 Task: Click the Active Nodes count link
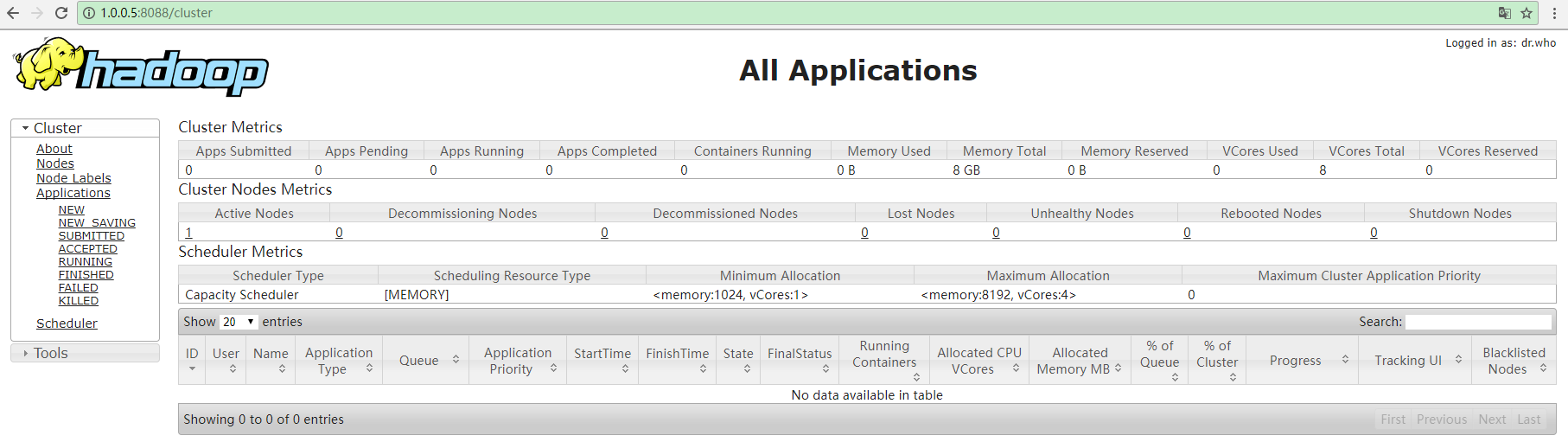pos(188,233)
